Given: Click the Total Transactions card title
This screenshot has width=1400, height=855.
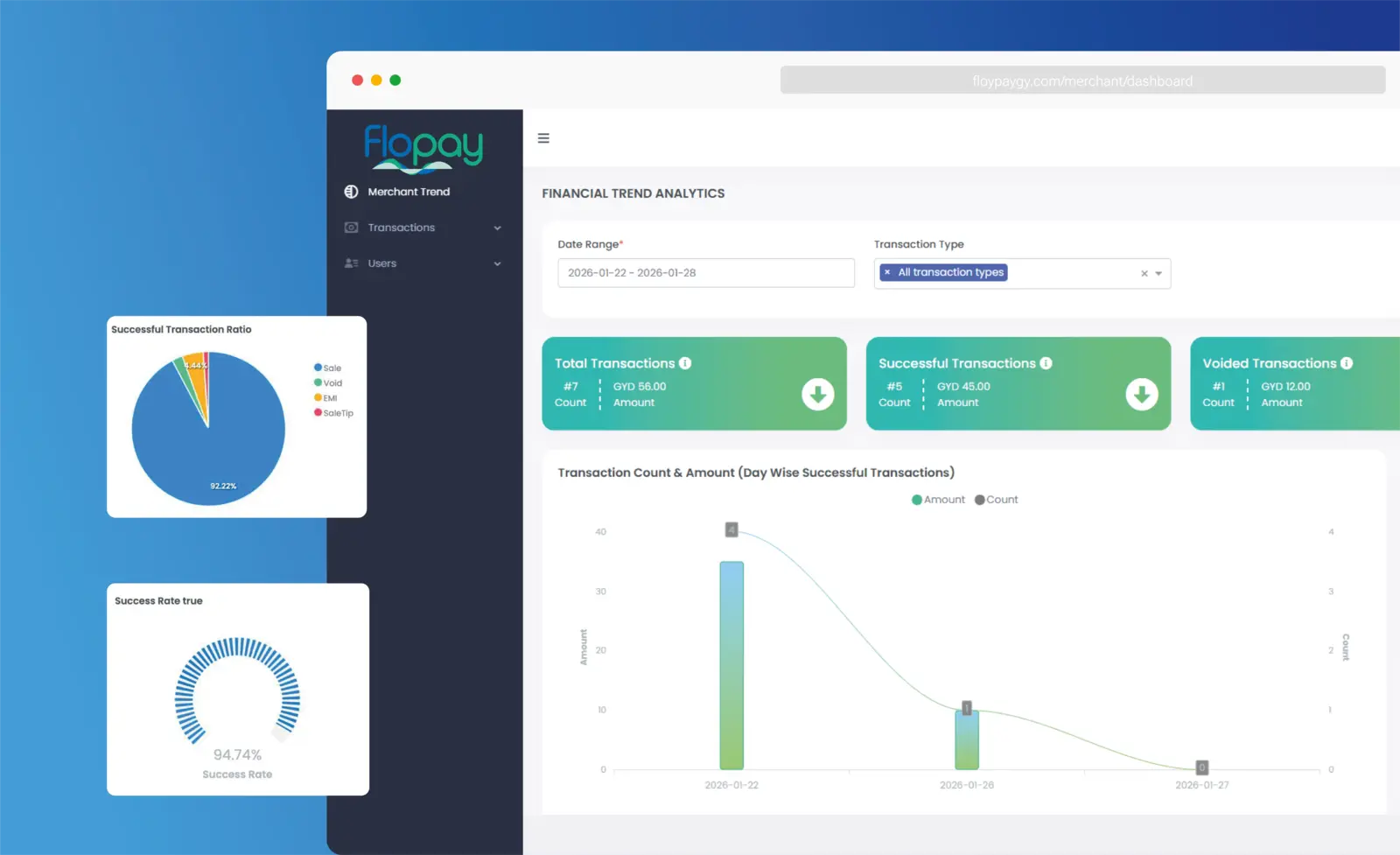Looking at the screenshot, I should (x=615, y=363).
